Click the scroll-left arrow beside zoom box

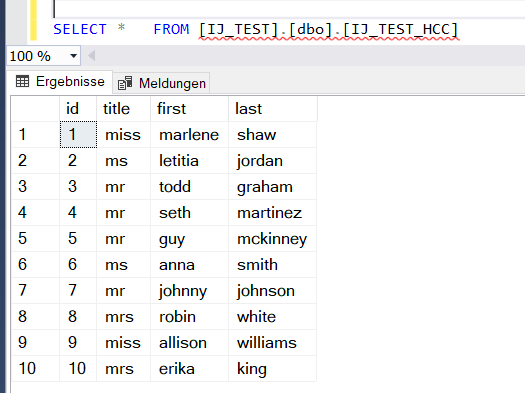(92, 56)
